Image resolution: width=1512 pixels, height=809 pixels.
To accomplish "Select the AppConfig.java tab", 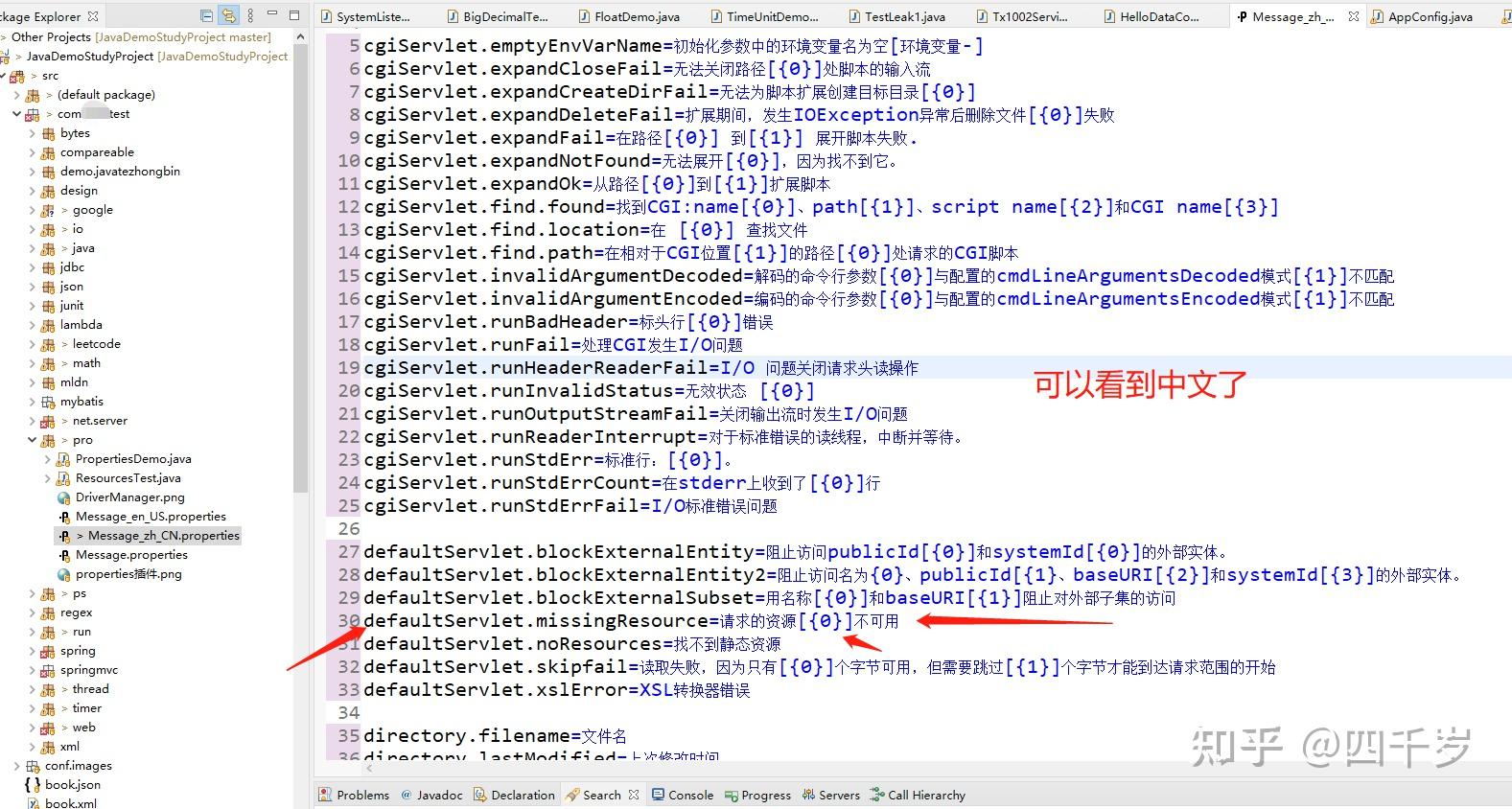I will 1422,16.
